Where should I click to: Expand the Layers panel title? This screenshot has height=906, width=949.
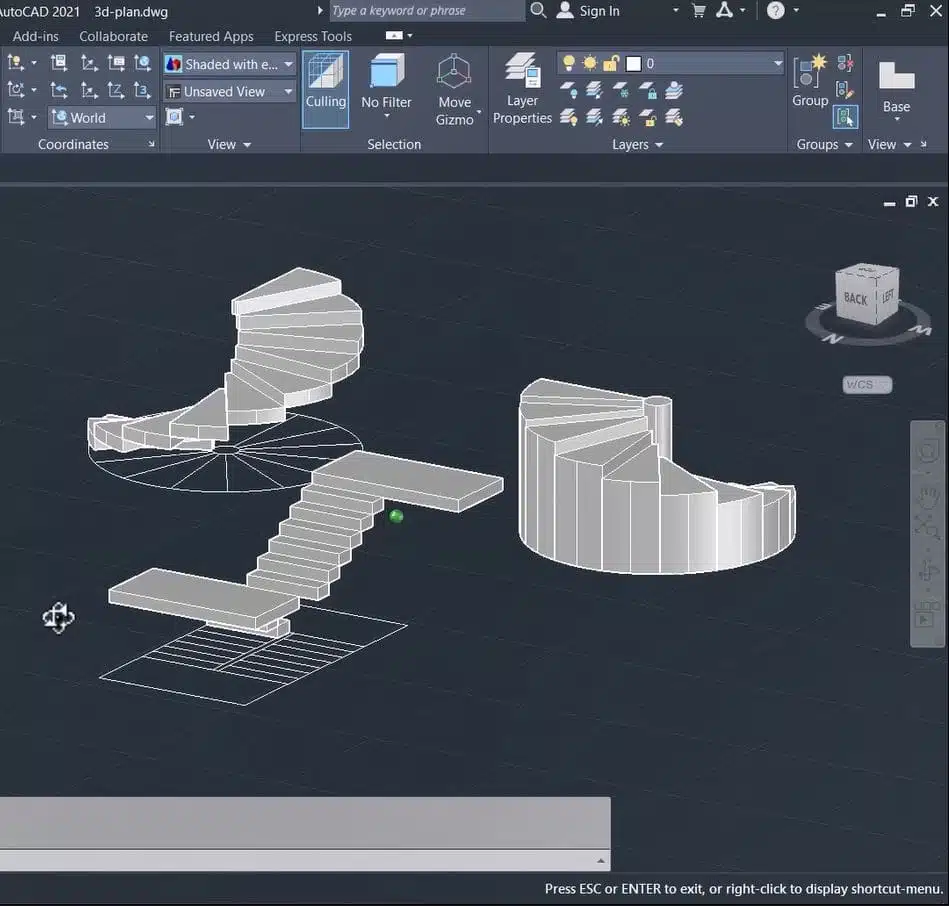(x=637, y=145)
